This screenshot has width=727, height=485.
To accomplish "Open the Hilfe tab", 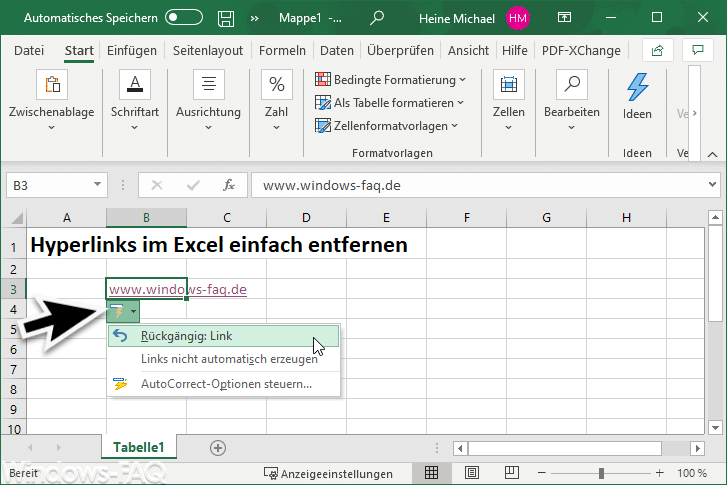I will tap(515, 50).
